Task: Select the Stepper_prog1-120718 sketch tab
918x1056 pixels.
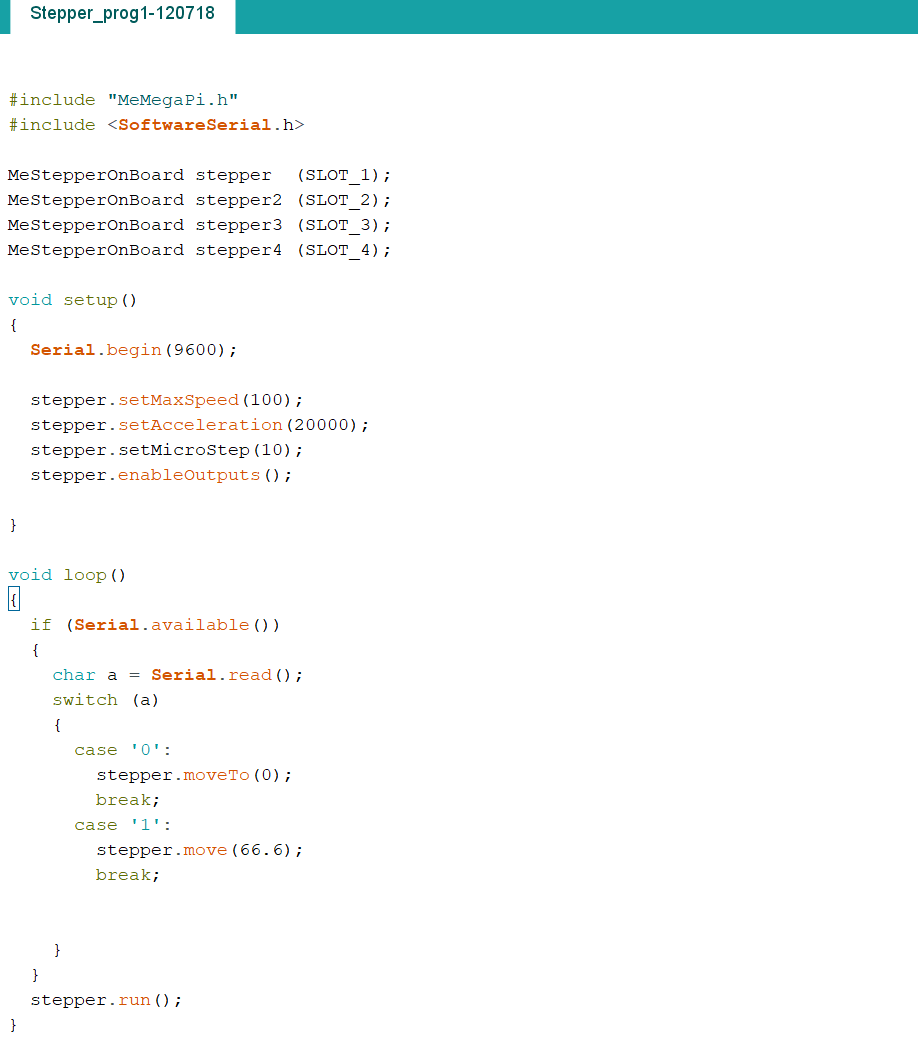Action: pyautogui.click(x=123, y=14)
